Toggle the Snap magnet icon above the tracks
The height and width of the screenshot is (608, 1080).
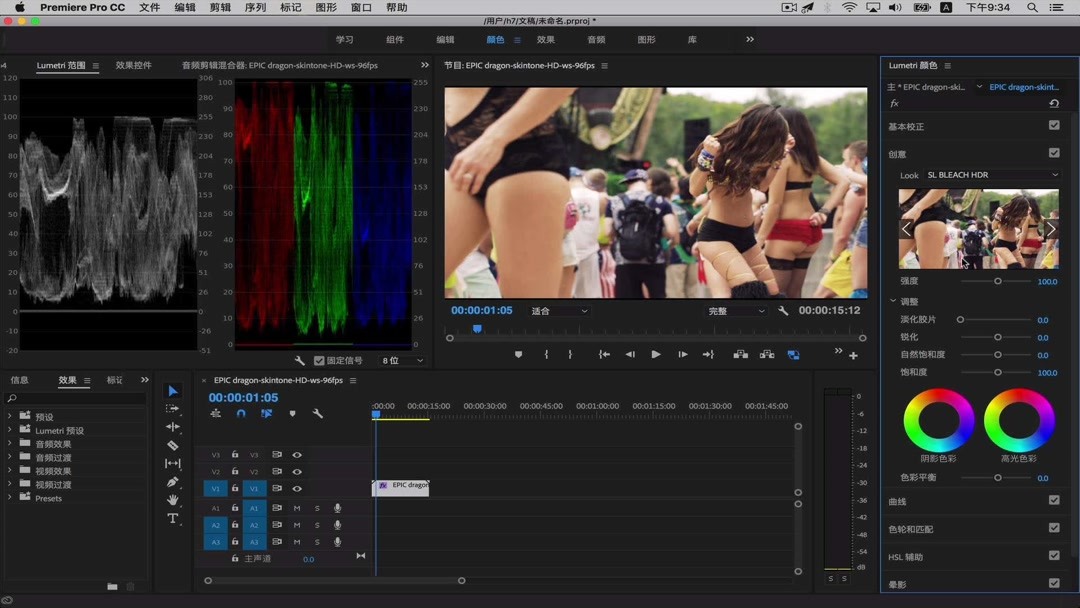pyautogui.click(x=239, y=415)
